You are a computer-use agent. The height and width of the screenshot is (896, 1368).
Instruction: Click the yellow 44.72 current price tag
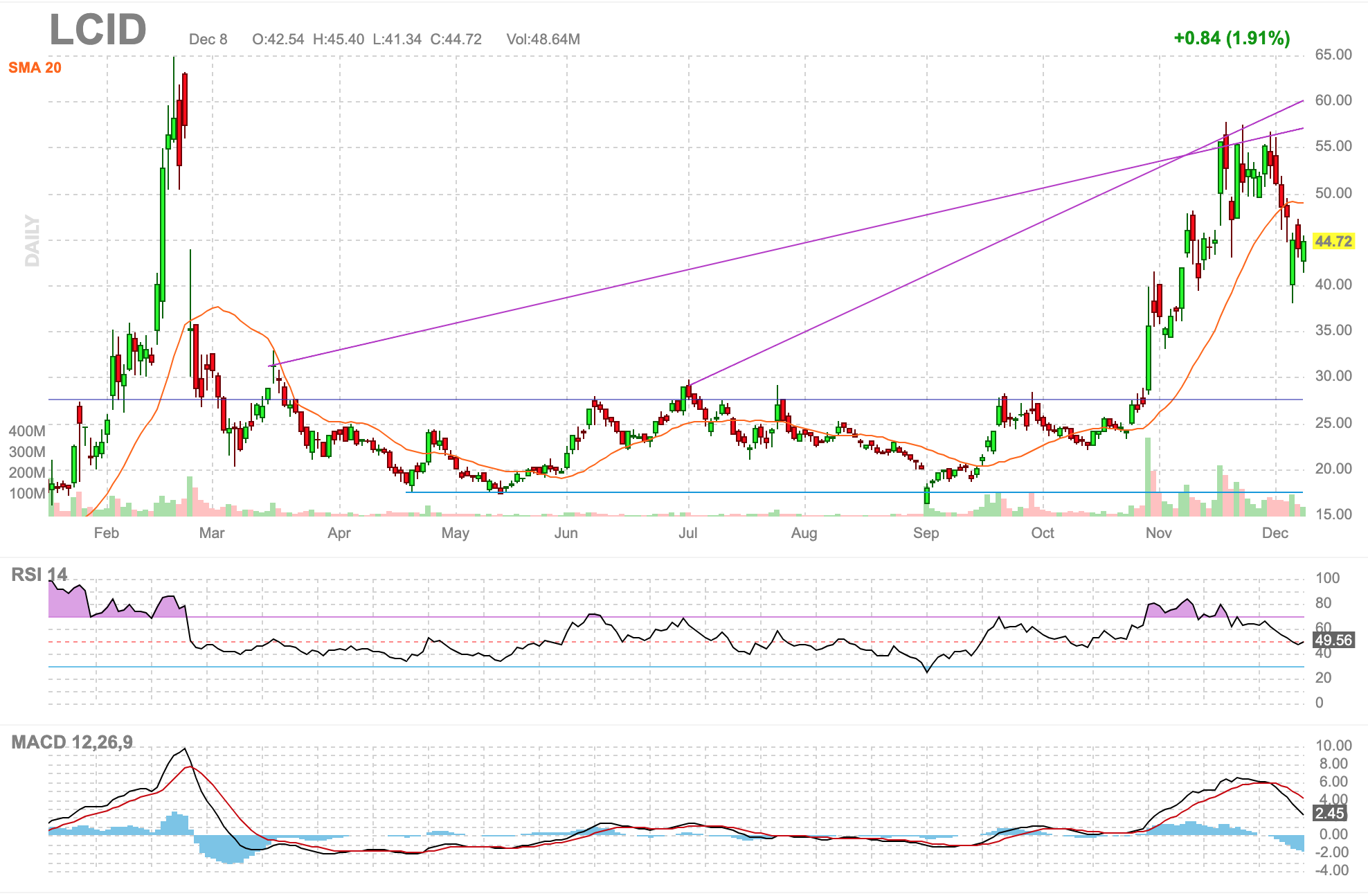[x=1333, y=241]
